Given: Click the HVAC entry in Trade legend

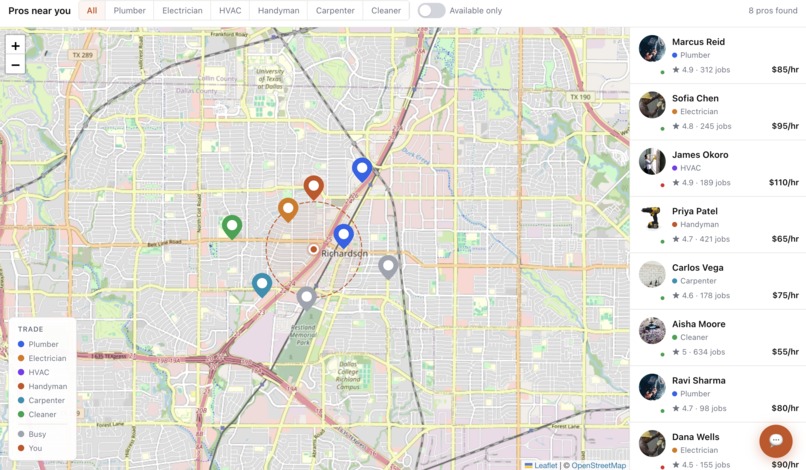Looking at the screenshot, I should [x=34, y=372].
